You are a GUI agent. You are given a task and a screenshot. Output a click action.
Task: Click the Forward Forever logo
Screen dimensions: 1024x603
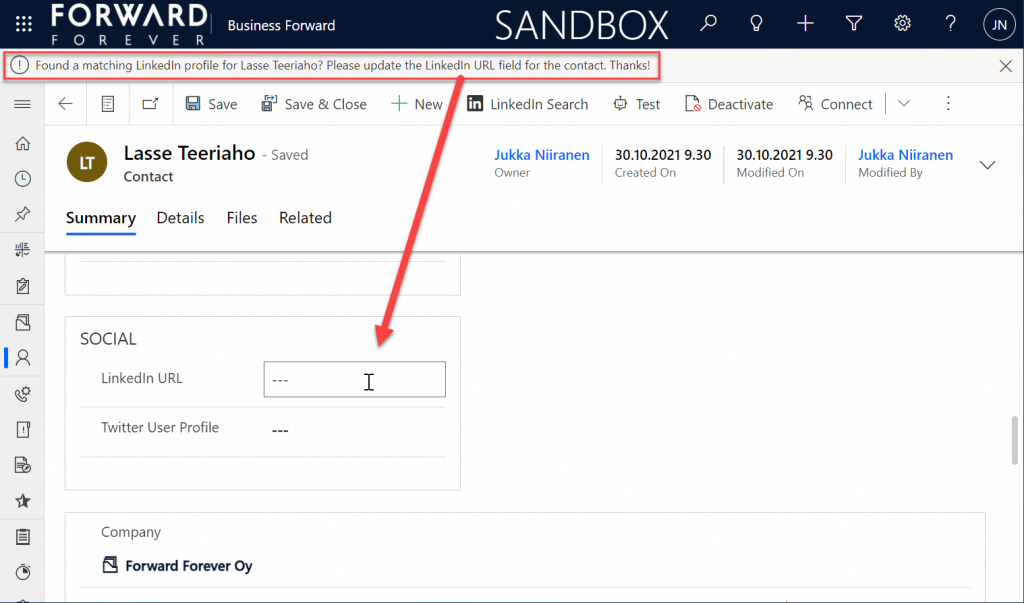[129, 25]
